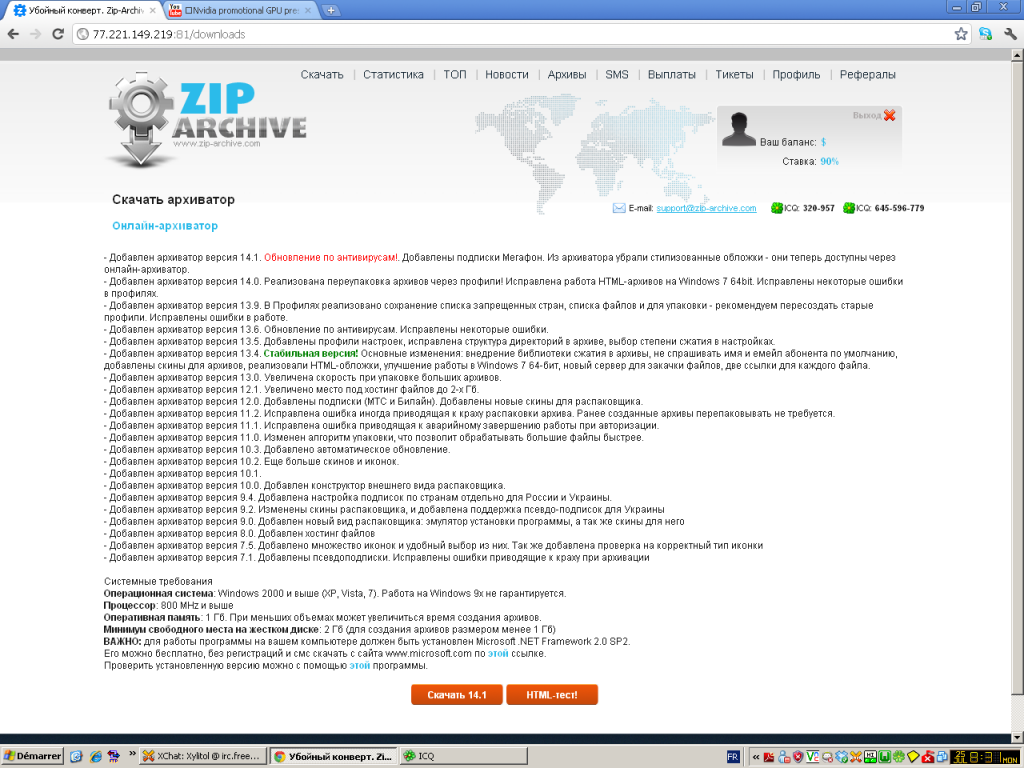Screen dimensions: 1024x768
Task: Open the FTP quick launch icon
Action: click(x=114, y=756)
